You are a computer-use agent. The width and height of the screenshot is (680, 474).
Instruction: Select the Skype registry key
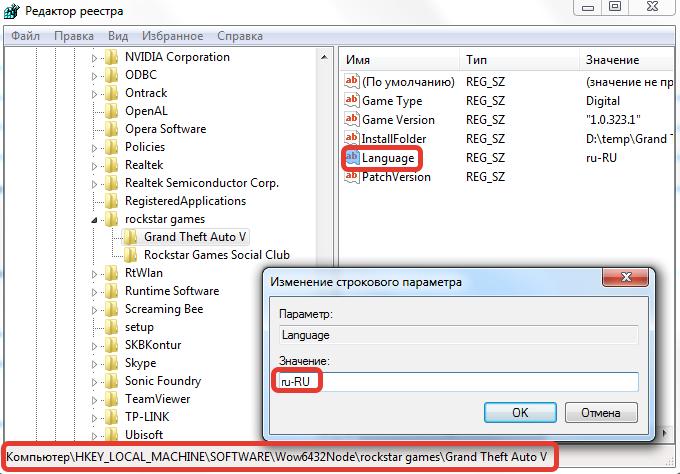coord(140,363)
